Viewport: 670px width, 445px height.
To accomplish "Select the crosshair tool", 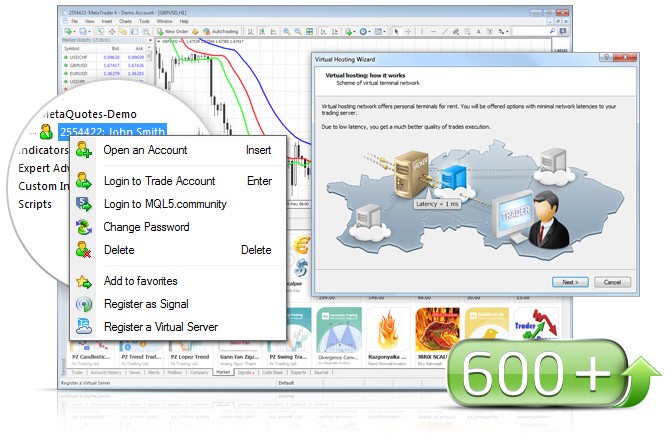I will coord(408,32).
